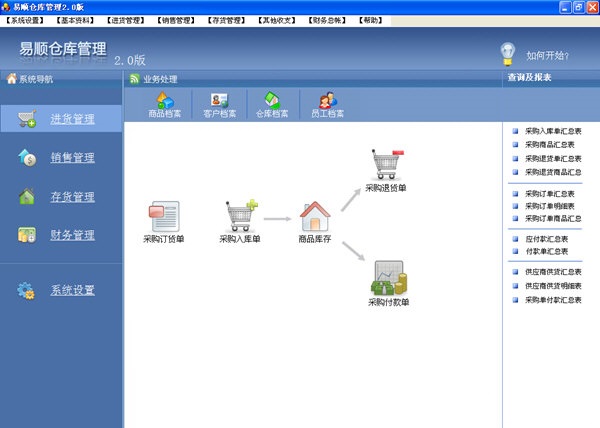Click the 采购订货单 purchase order icon

tap(164, 216)
